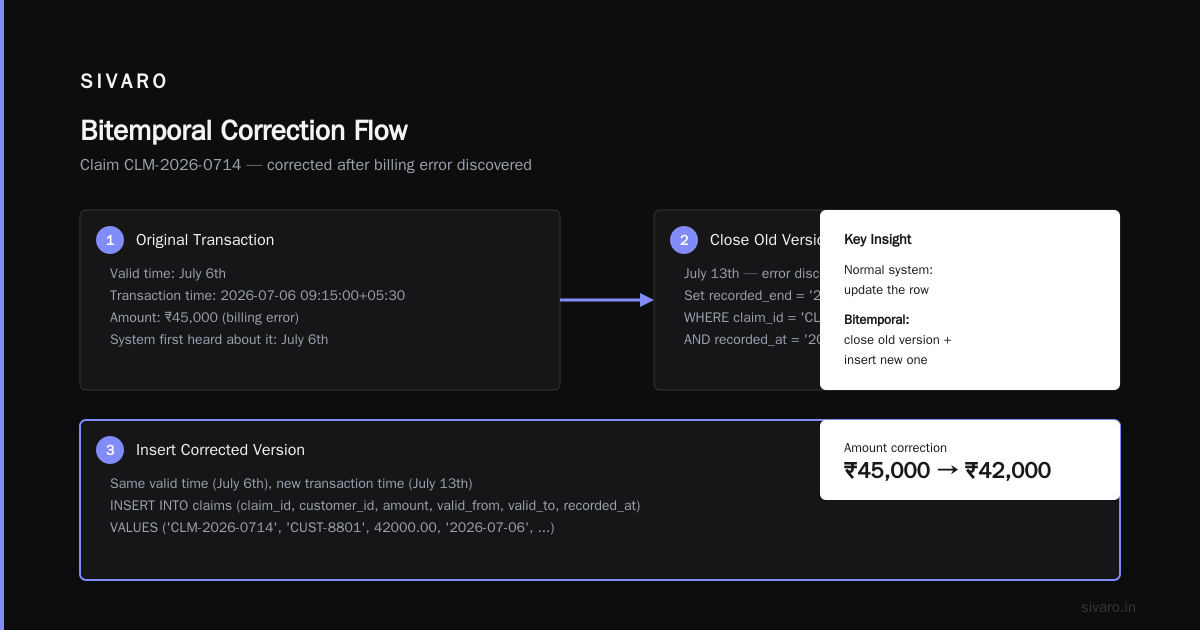Select the Bitemporal Correction Flow title

pyautogui.click(x=244, y=131)
